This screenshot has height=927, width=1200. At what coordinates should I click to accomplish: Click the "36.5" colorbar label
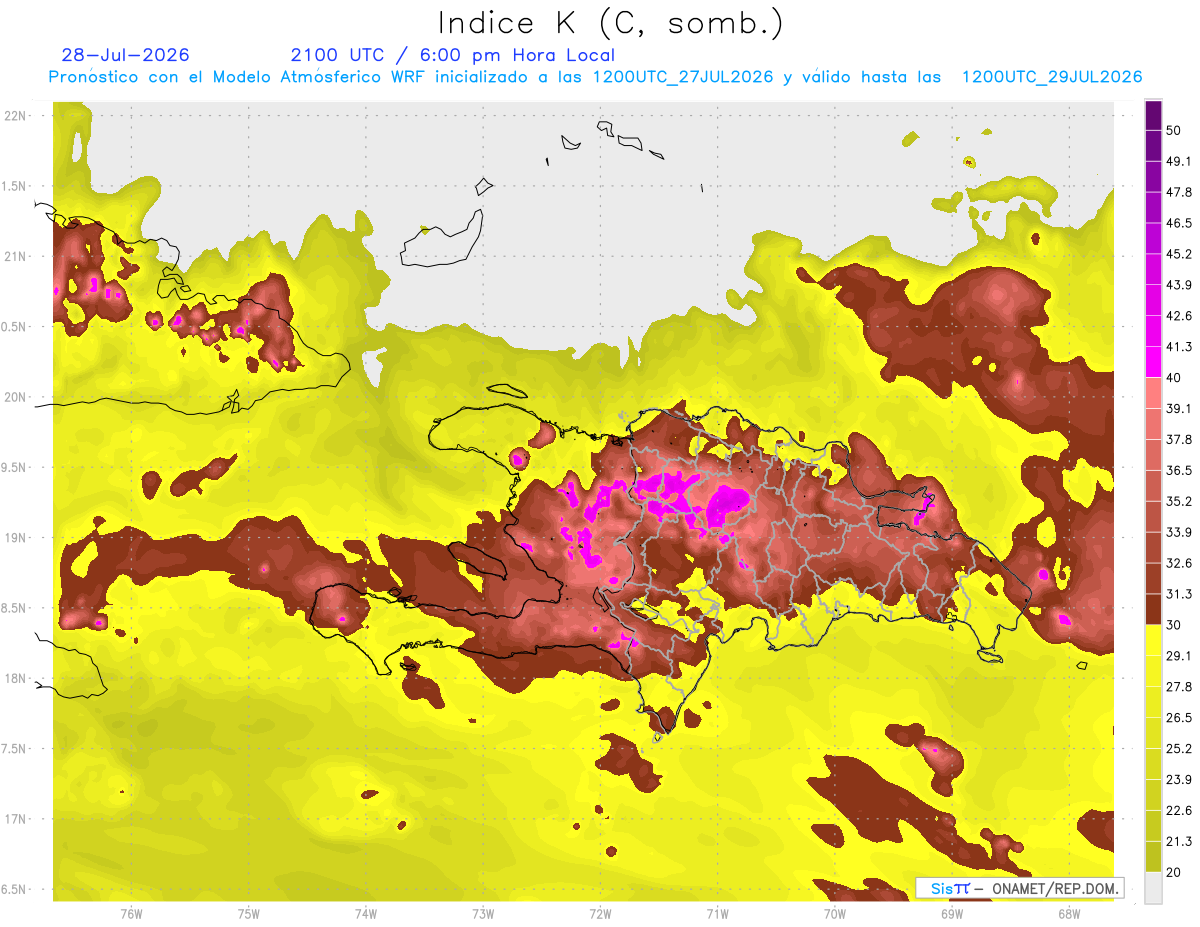(1180, 470)
